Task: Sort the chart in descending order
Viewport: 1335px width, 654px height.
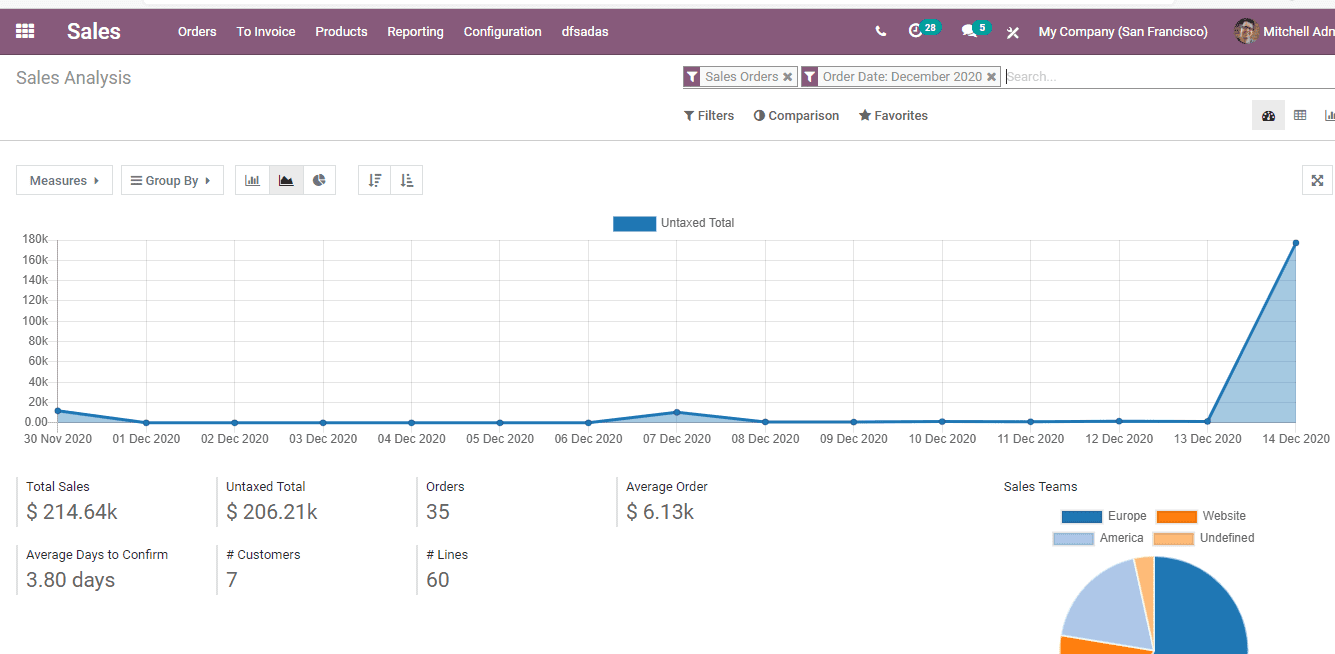Action: coord(374,180)
